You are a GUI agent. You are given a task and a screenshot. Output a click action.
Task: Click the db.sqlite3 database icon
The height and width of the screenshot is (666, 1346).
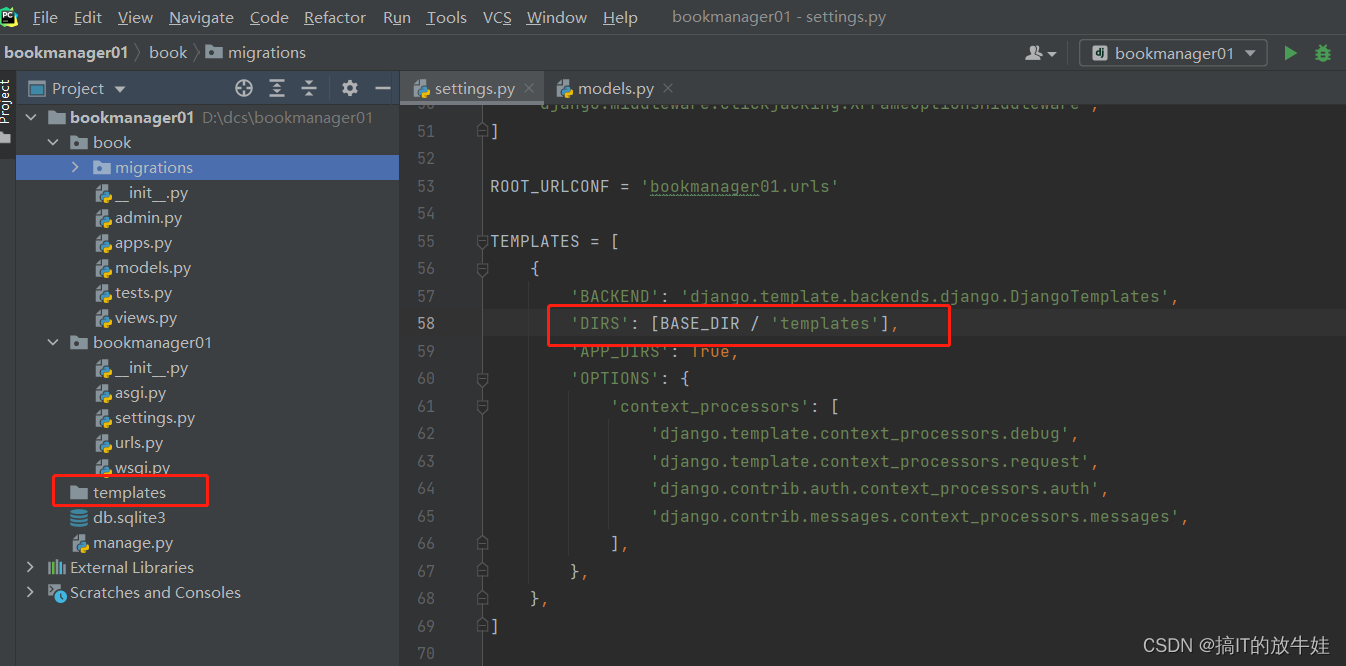[79, 517]
